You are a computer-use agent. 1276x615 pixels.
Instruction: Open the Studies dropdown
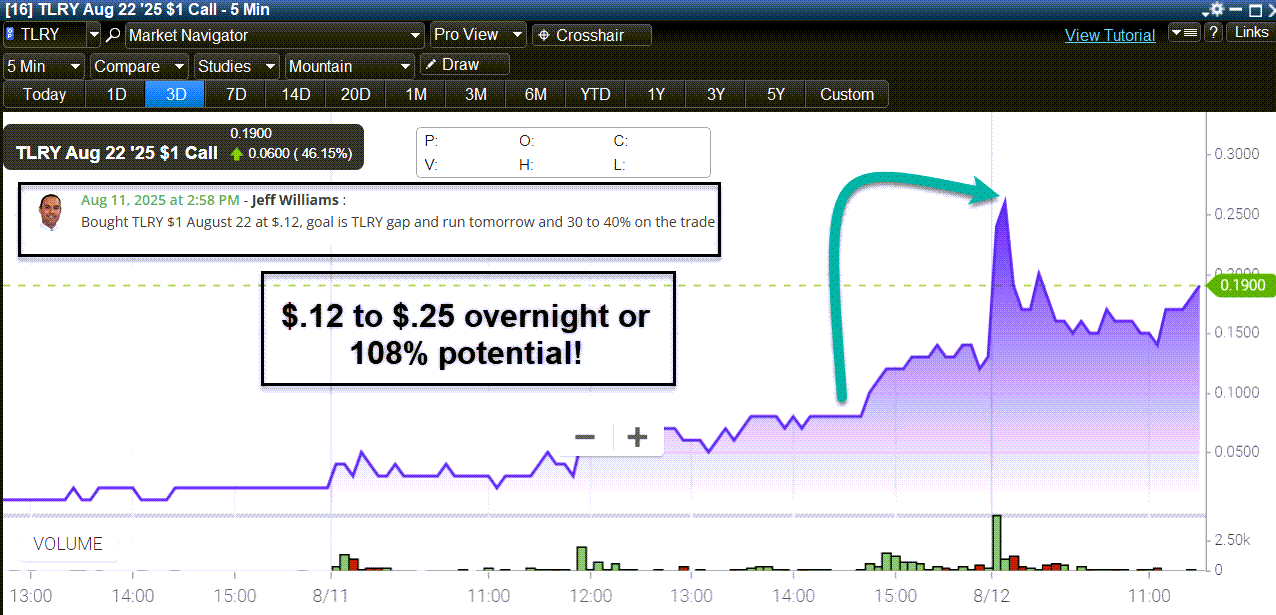coord(236,66)
